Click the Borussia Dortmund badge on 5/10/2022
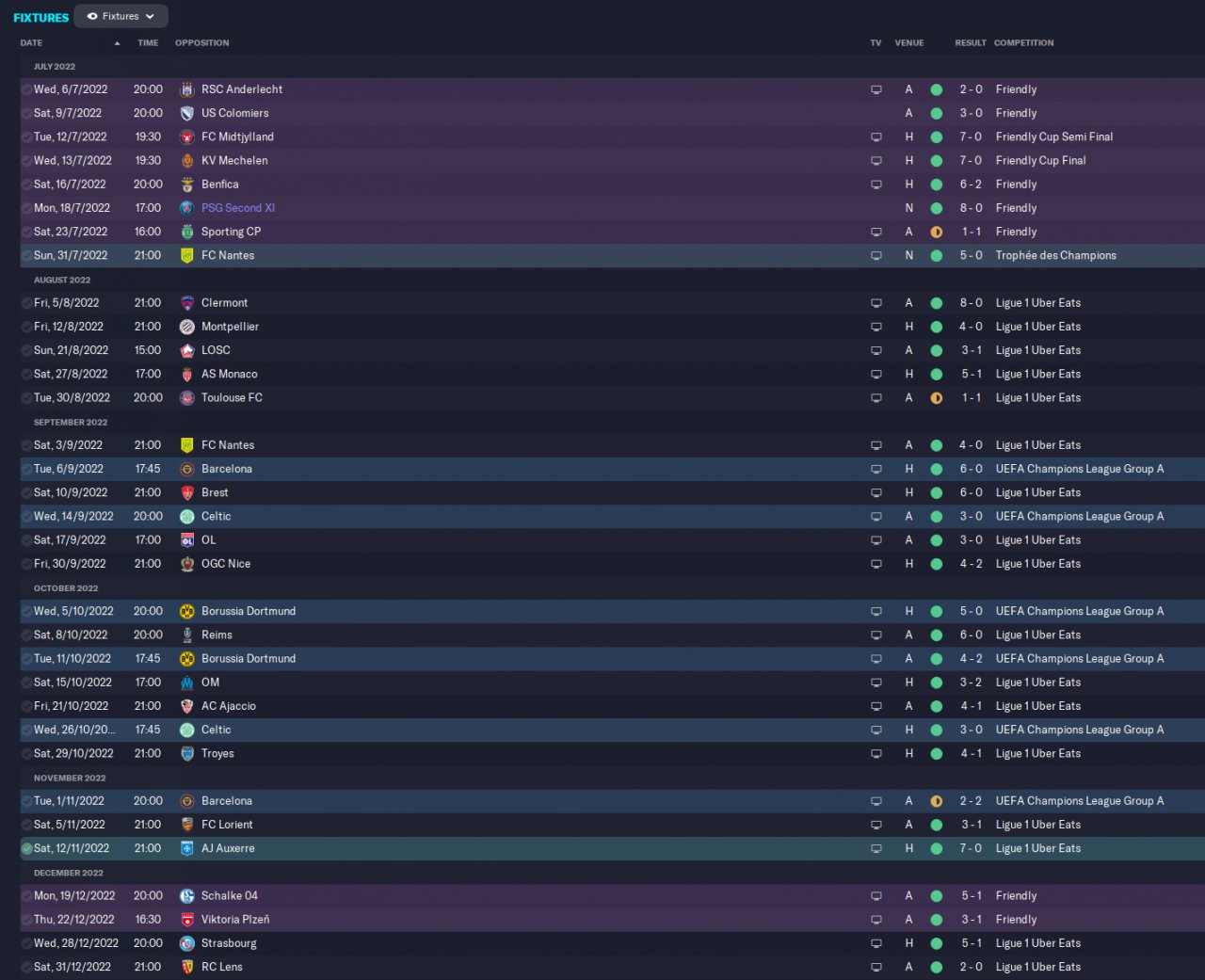The height and width of the screenshot is (980, 1205). (x=186, y=611)
